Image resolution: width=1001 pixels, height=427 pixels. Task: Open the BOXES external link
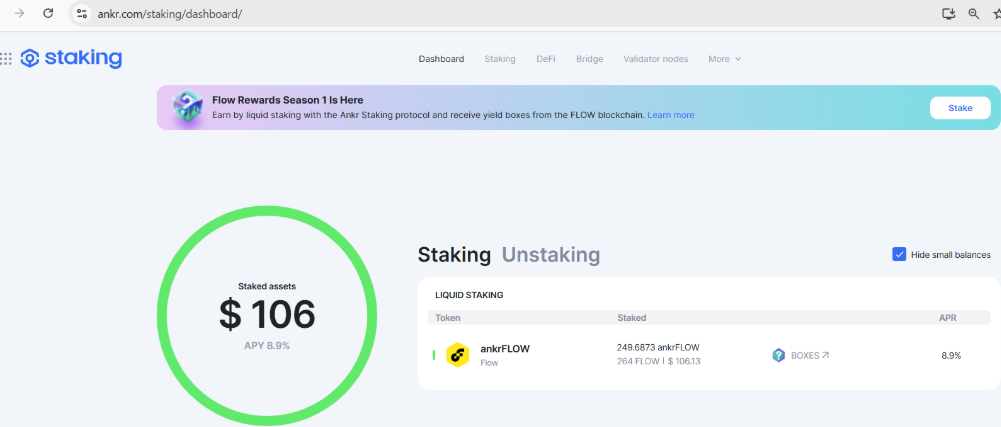click(809, 356)
